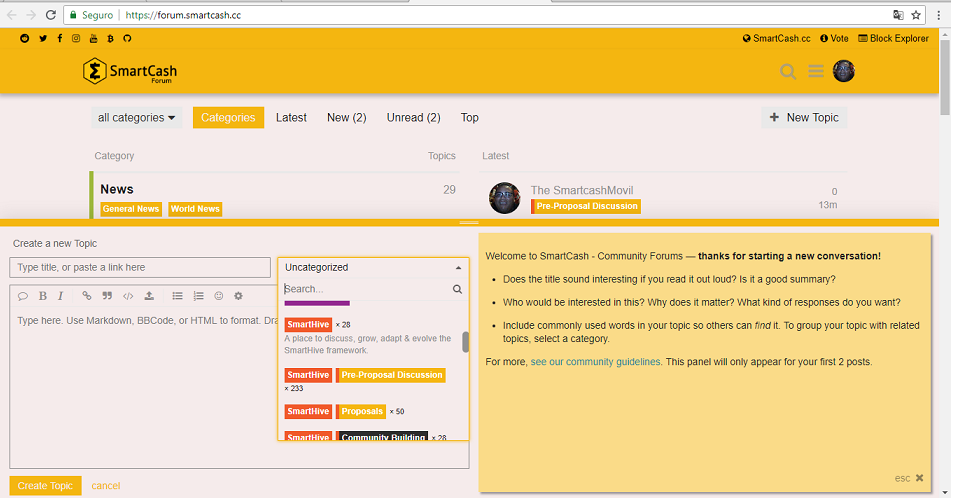Click the browser reload button
The image size is (958, 503).
tap(51, 15)
